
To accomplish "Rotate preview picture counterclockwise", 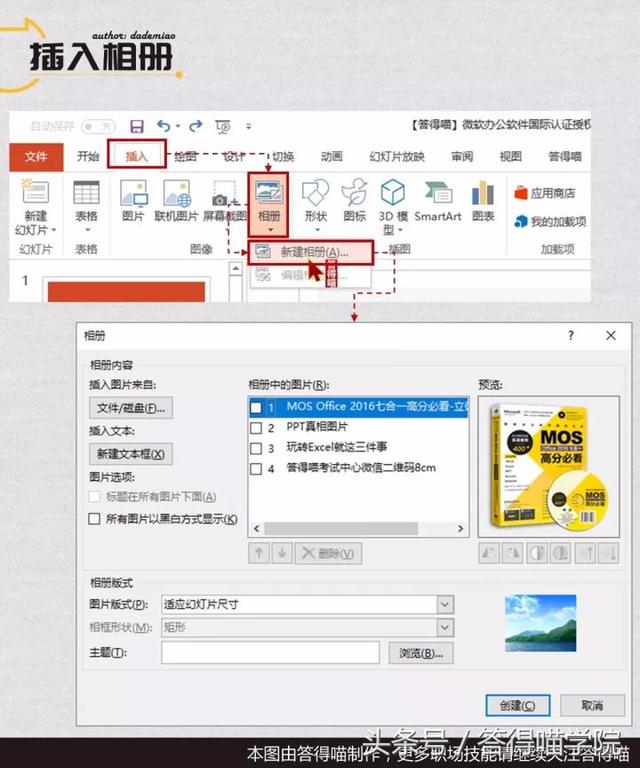I will point(489,553).
